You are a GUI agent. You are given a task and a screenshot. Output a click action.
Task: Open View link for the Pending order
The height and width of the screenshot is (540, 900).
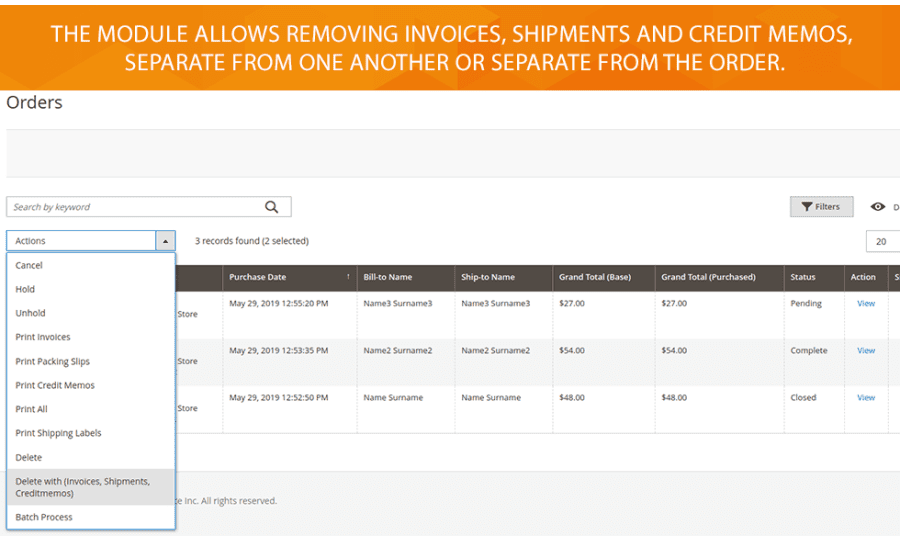coord(865,303)
